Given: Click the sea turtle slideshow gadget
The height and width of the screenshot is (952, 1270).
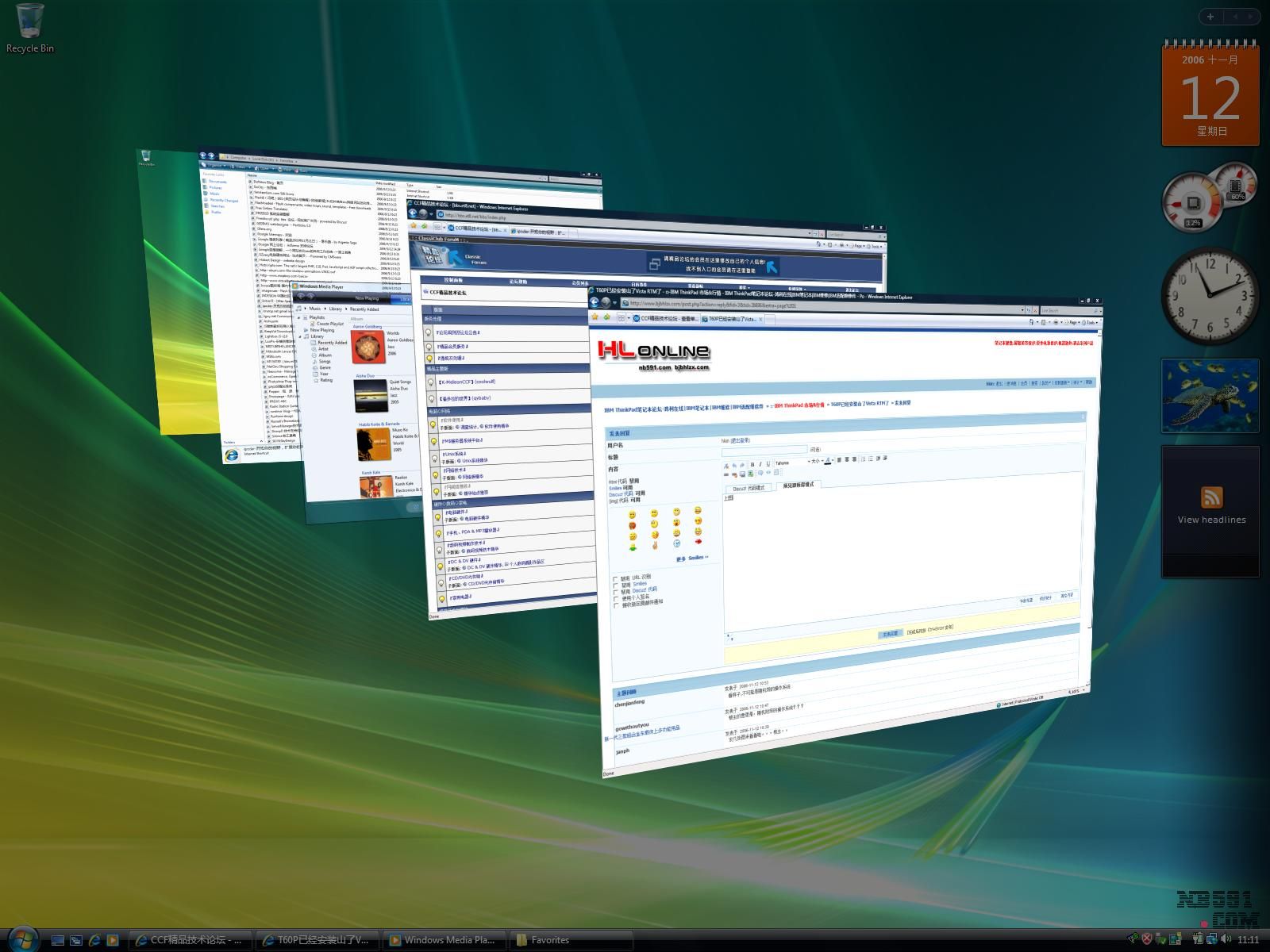Looking at the screenshot, I should coord(1210,396).
